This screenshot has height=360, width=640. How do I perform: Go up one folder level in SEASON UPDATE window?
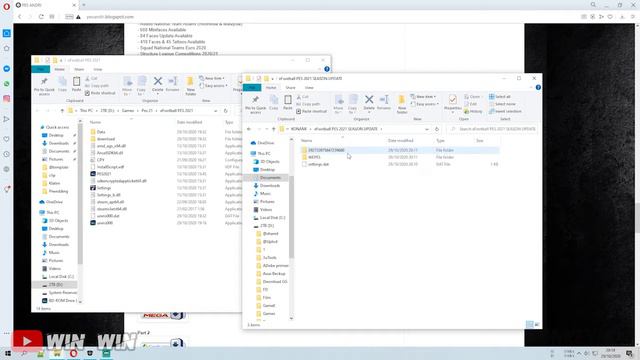click(x=273, y=129)
